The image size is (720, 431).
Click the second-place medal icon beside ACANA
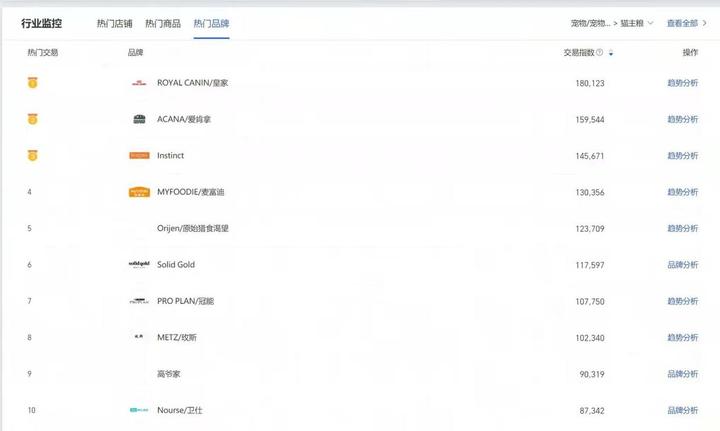(33, 119)
